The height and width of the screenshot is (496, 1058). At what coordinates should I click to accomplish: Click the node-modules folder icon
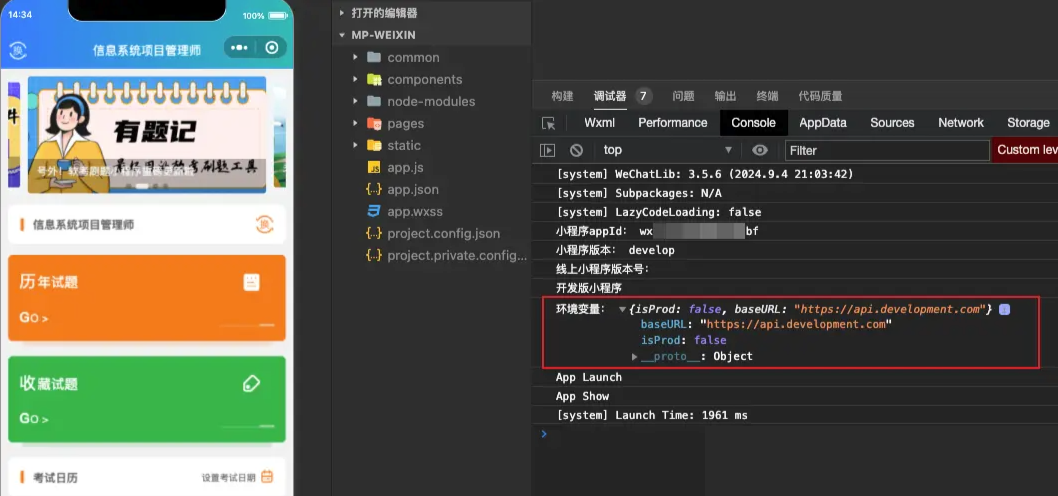point(374,101)
